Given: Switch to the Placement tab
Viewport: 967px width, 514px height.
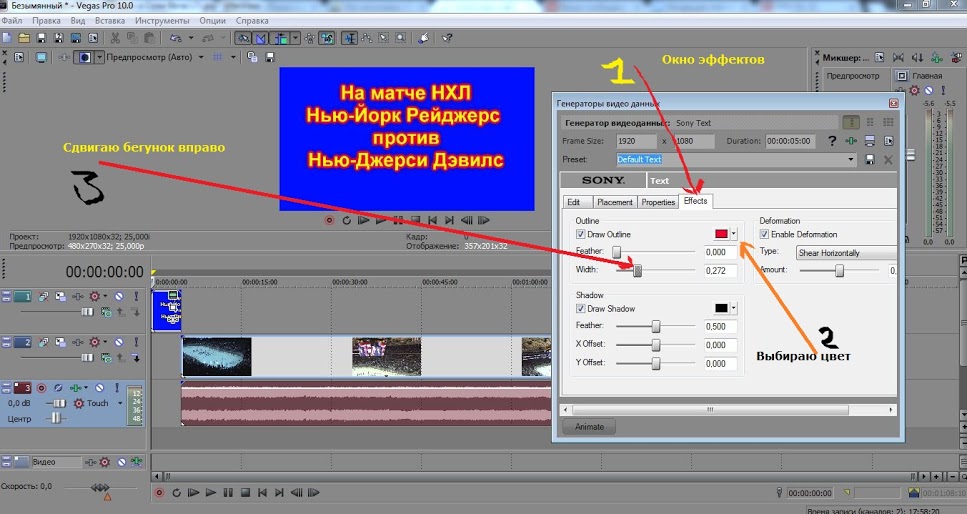Looking at the screenshot, I should [614, 202].
